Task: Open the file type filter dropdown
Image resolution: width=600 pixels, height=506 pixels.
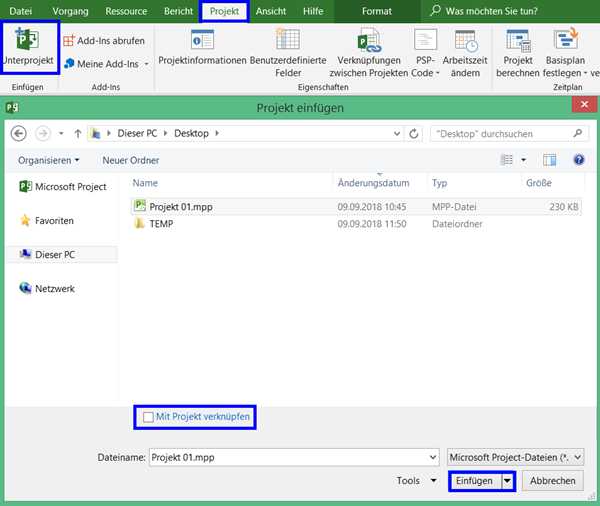Action: coord(515,457)
